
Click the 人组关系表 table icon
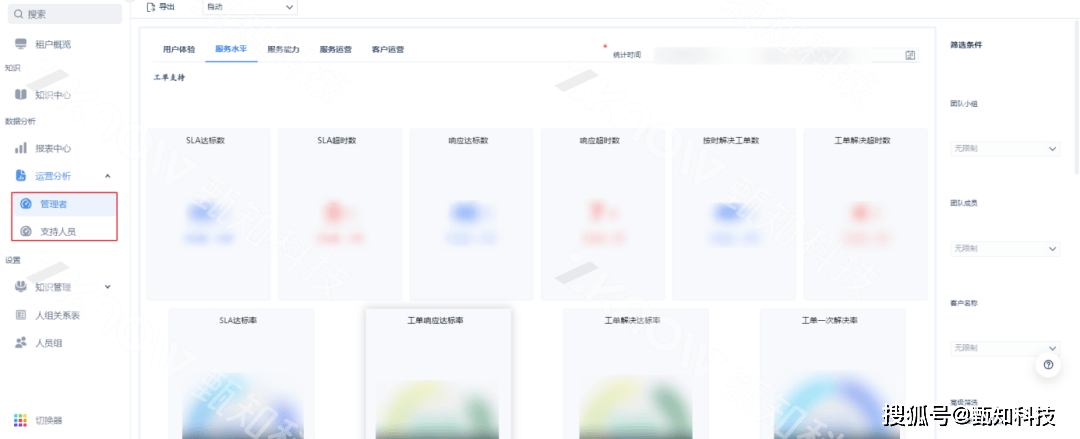21,315
